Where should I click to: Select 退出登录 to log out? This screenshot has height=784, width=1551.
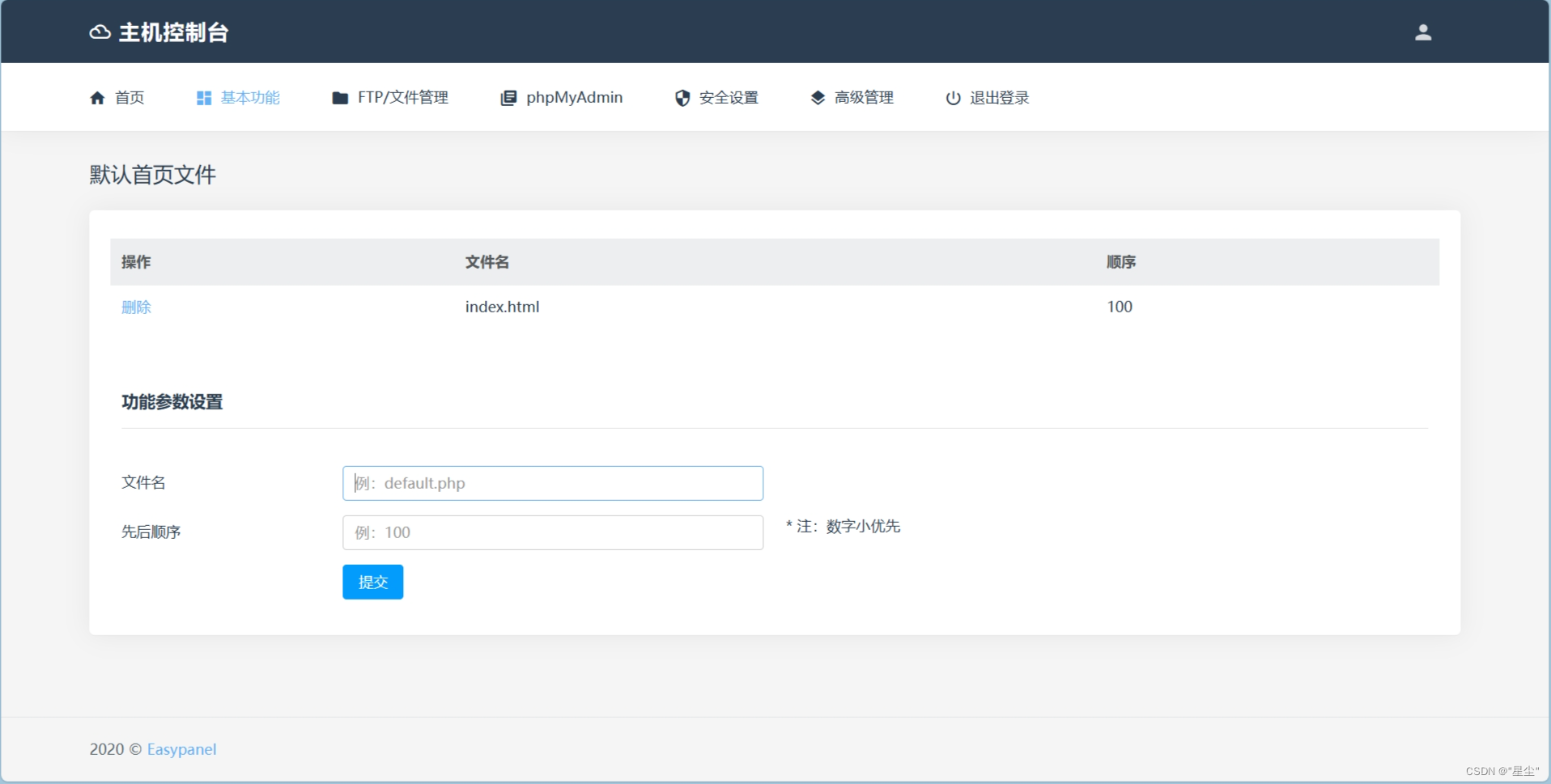click(x=999, y=98)
